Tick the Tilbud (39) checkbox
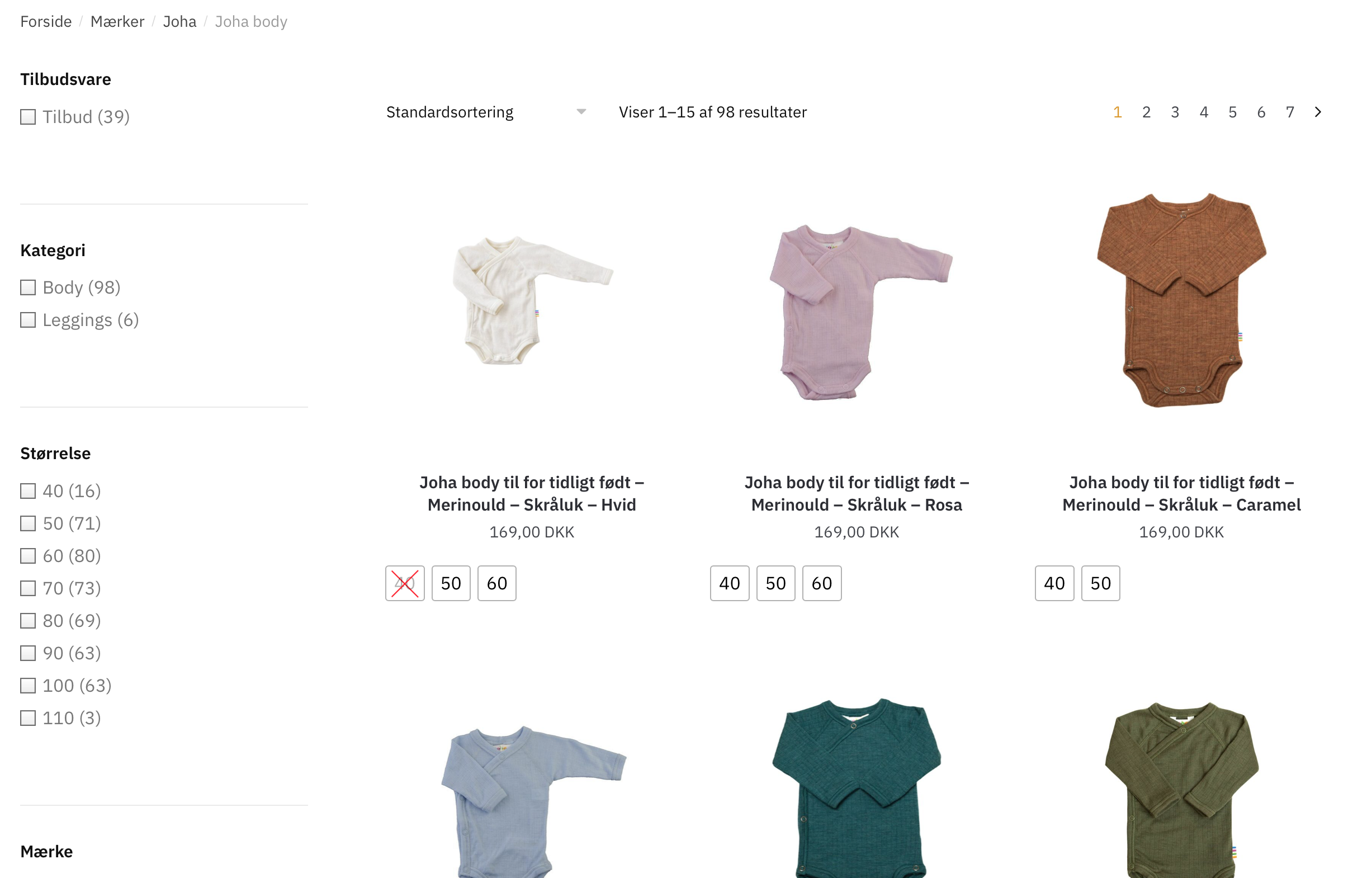This screenshot has width=1372, height=878. pyautogui.click(x=28, y=117)
